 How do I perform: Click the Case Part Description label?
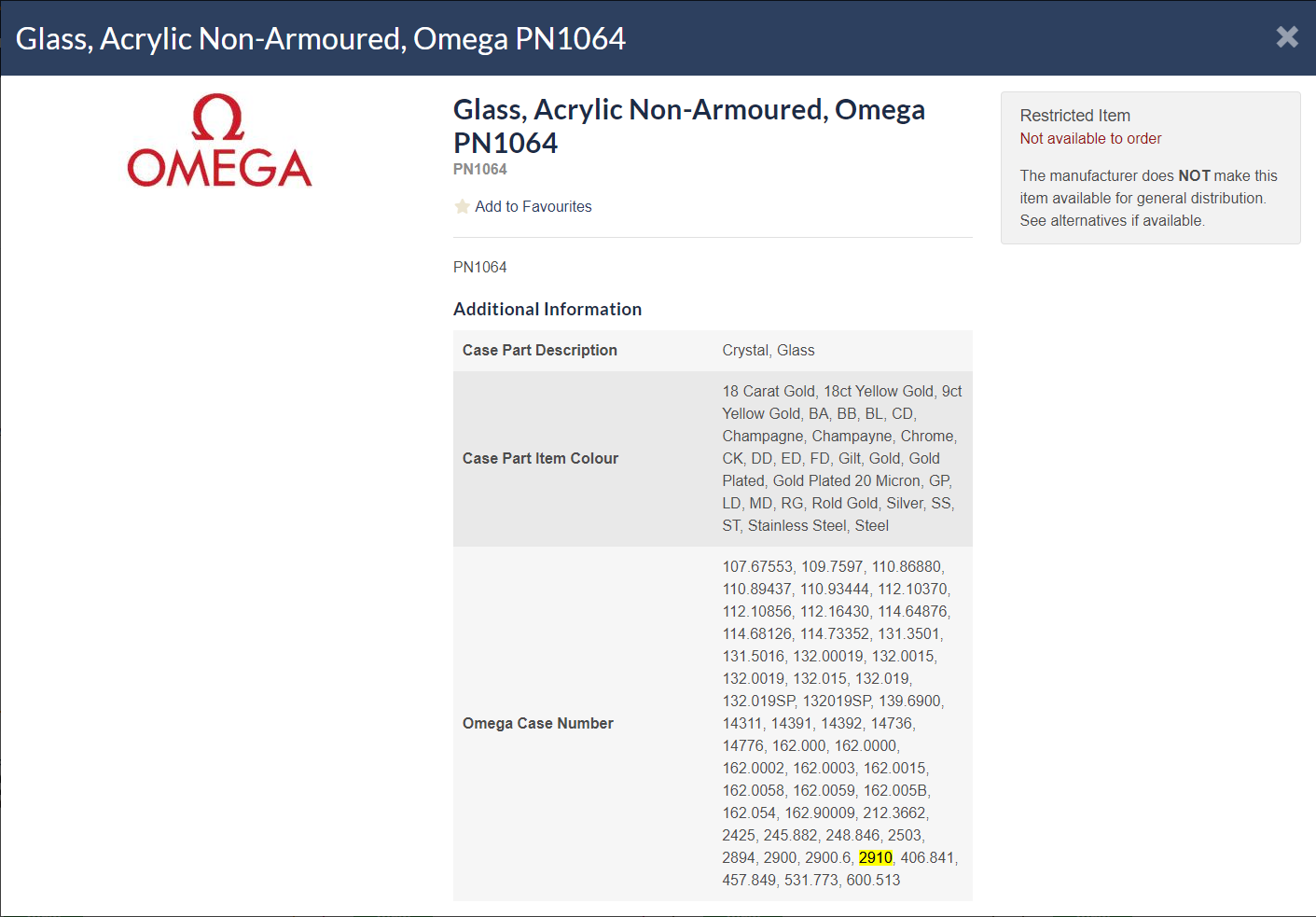click(x=539, y=350)
